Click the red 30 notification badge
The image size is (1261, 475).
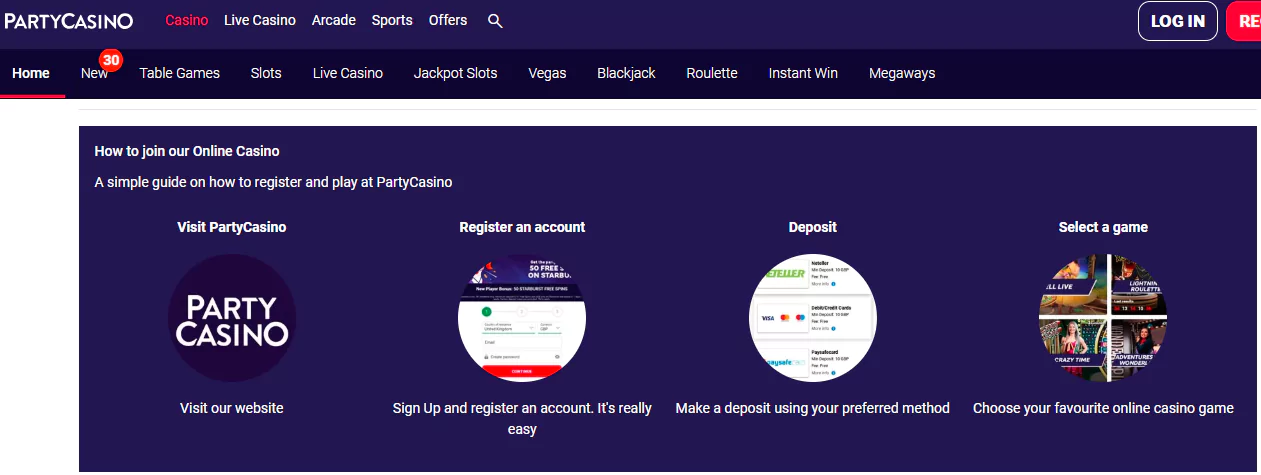tap(111, 60)
